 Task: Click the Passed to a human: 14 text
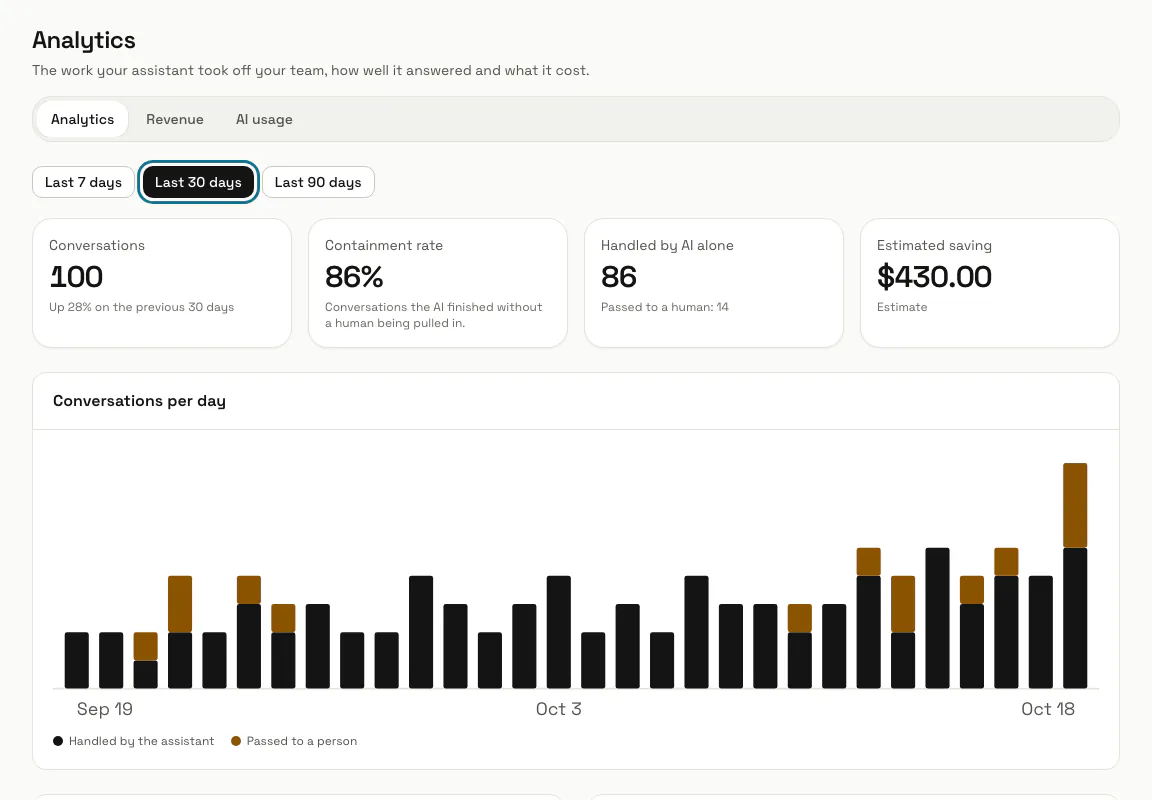(x=665, y=307)
